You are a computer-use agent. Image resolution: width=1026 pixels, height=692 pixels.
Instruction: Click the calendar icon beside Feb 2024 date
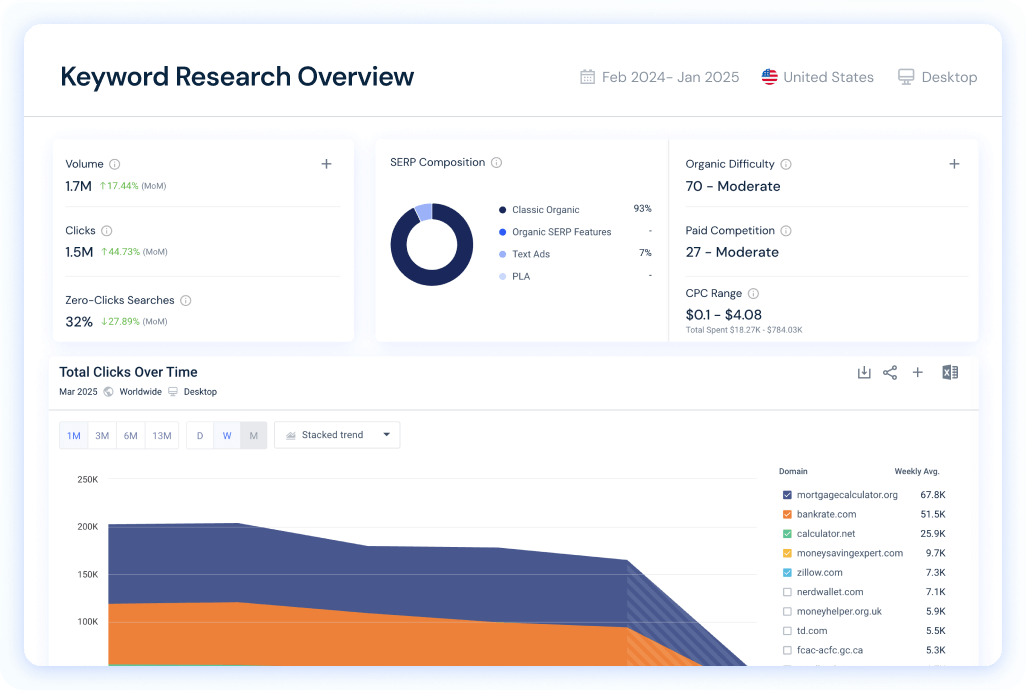point(588,76)
